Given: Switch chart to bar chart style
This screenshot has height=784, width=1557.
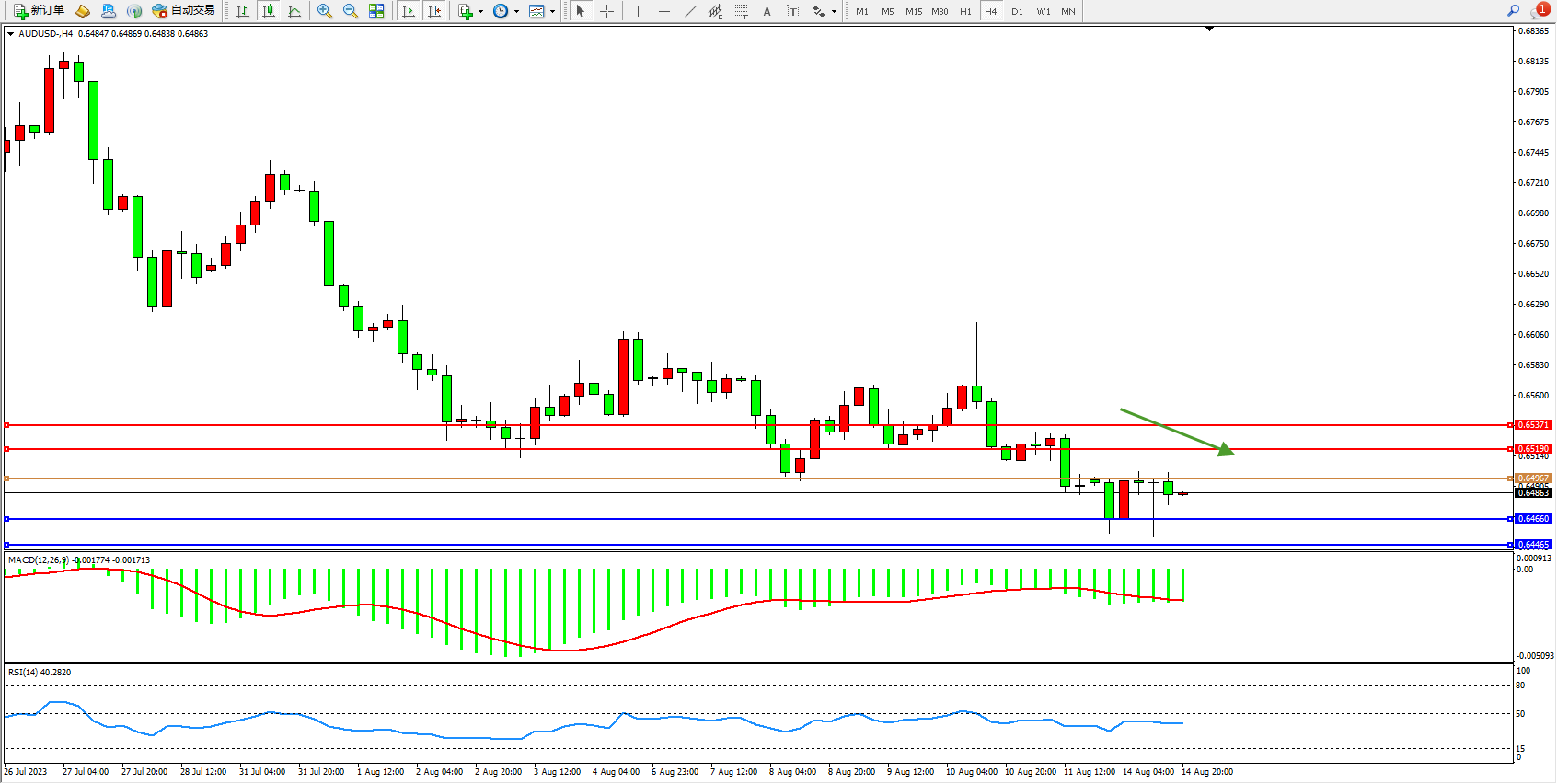Looking at the screenshot, I should tap(243, 11).
